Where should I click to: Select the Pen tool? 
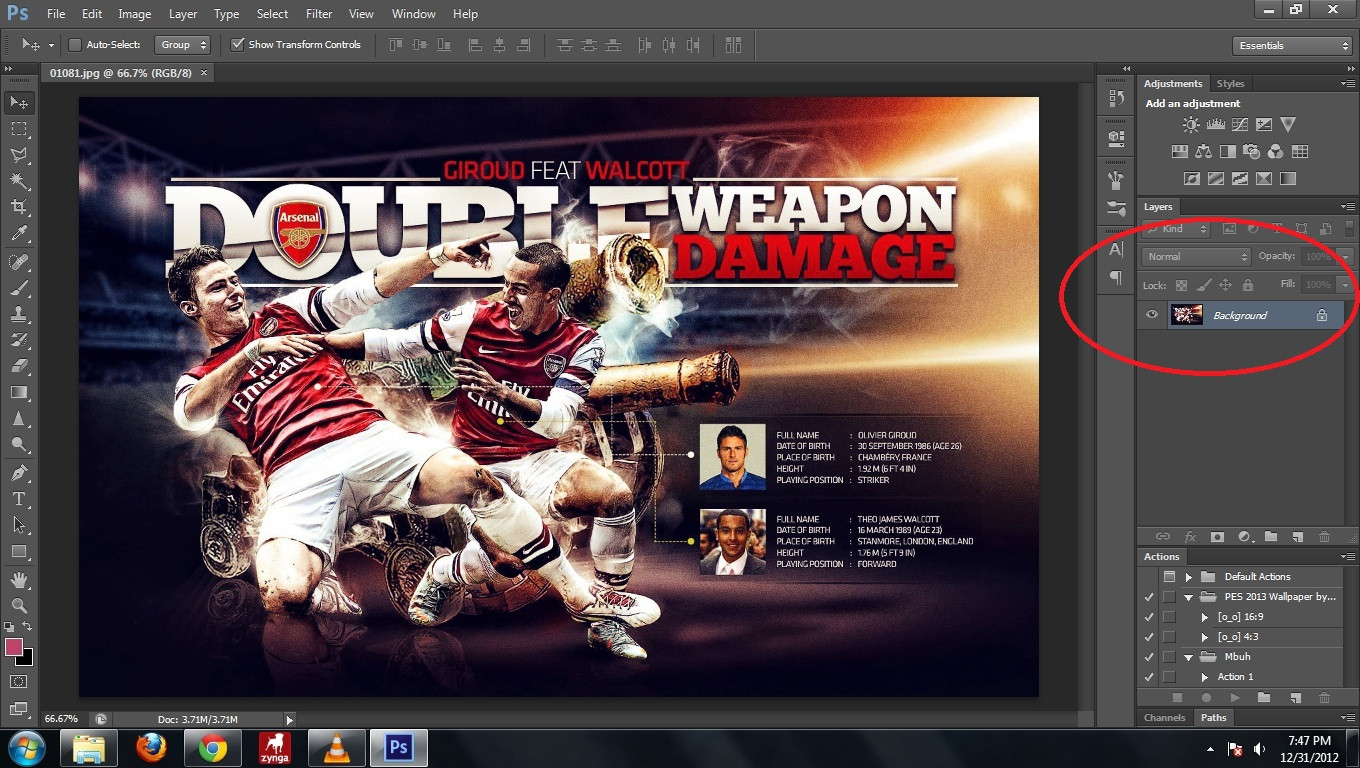click(18, 472)
